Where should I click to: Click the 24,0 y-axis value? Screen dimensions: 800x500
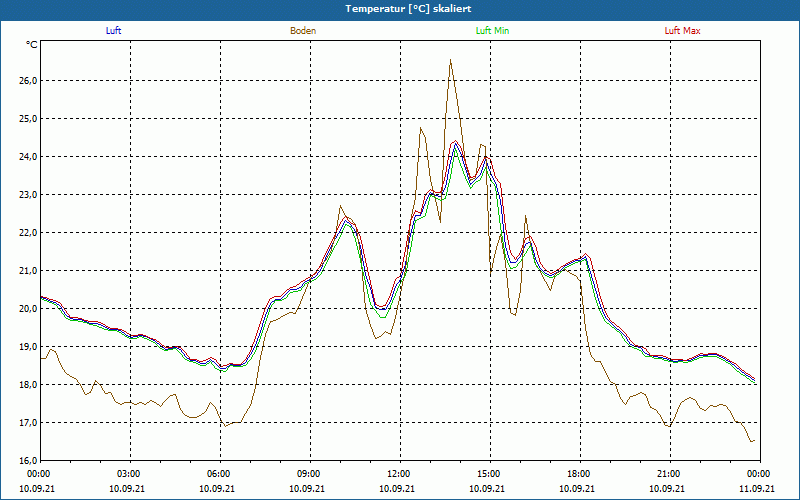[x=28, y=157]
